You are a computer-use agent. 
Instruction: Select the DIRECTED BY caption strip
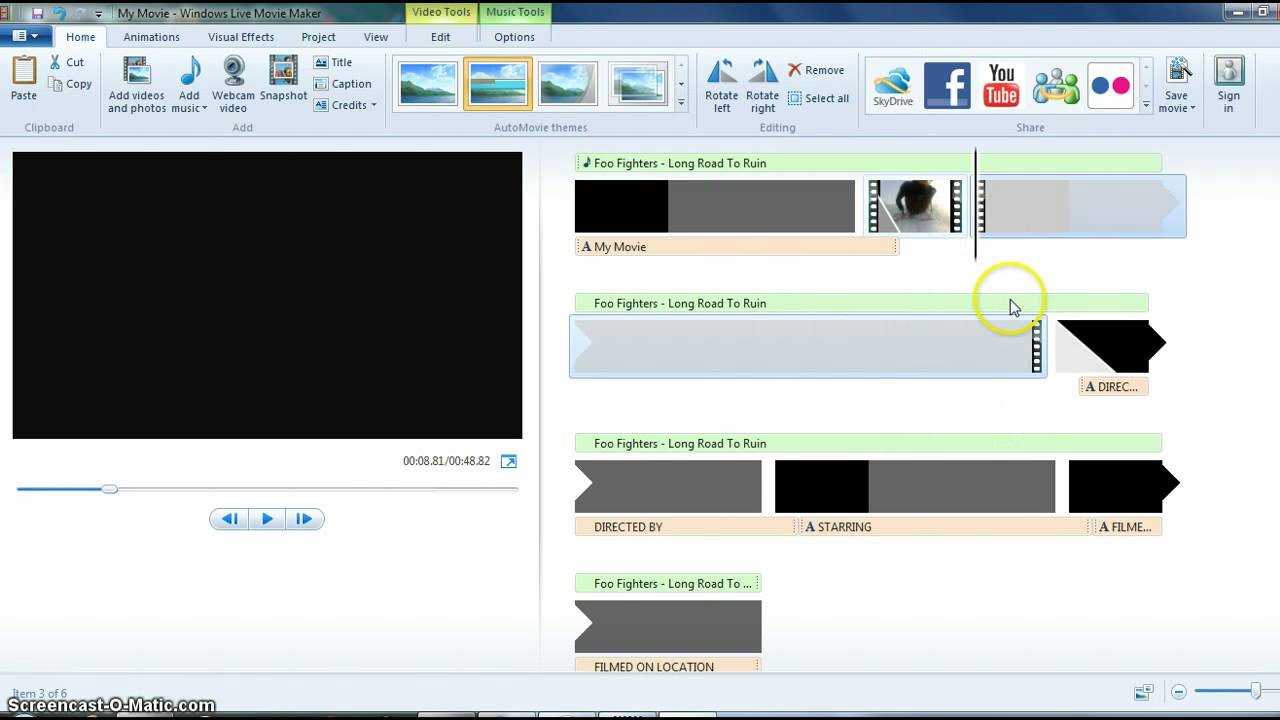[x=685, y=527]
